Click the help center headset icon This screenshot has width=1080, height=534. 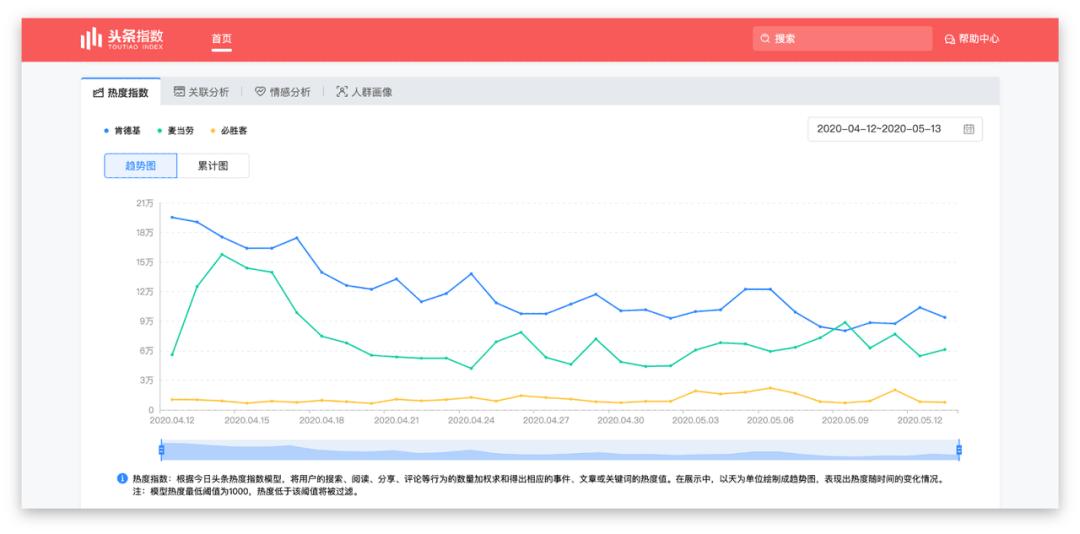[949, 39]
